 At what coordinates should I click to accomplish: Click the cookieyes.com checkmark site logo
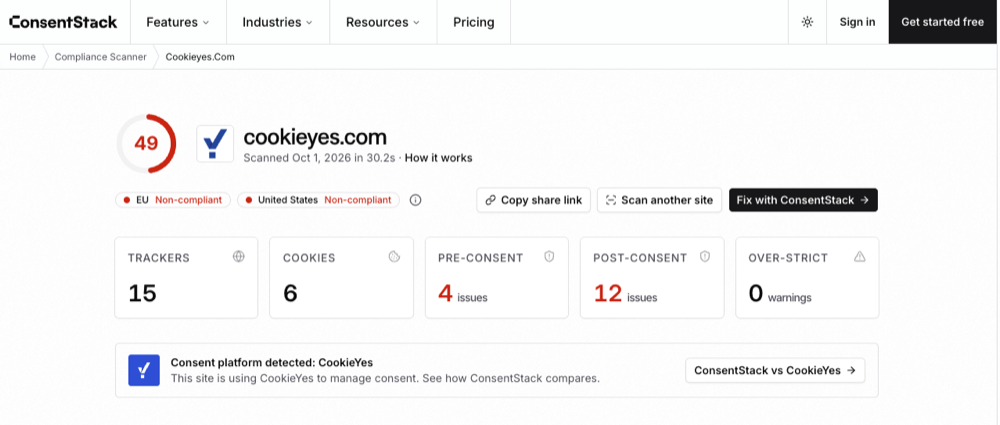pos(215,144)
